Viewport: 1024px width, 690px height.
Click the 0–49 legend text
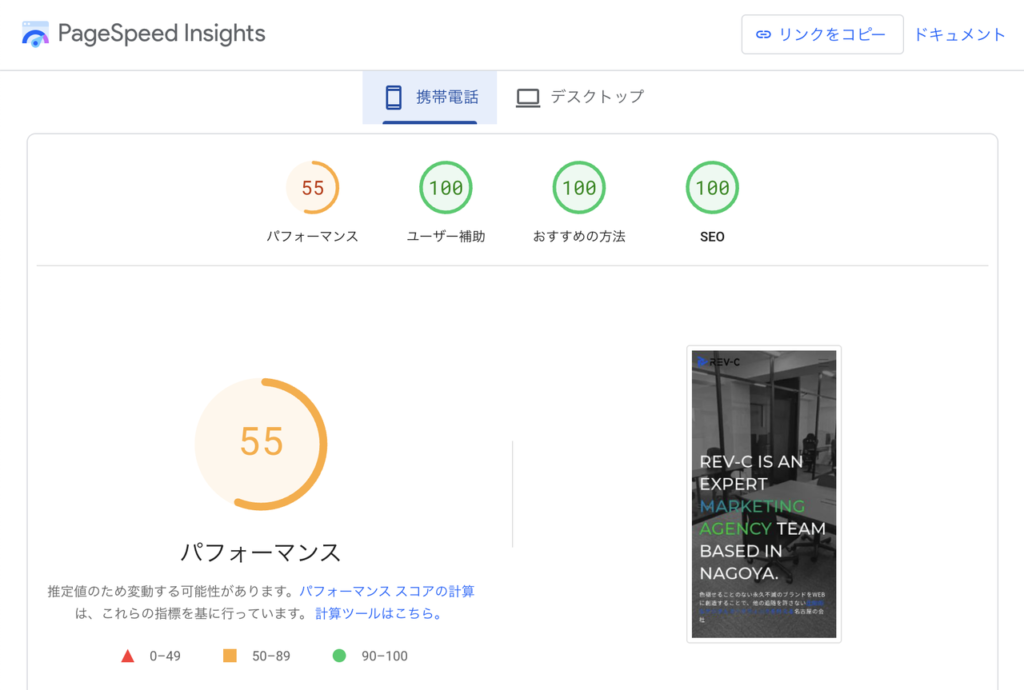[x=165, y=656]
